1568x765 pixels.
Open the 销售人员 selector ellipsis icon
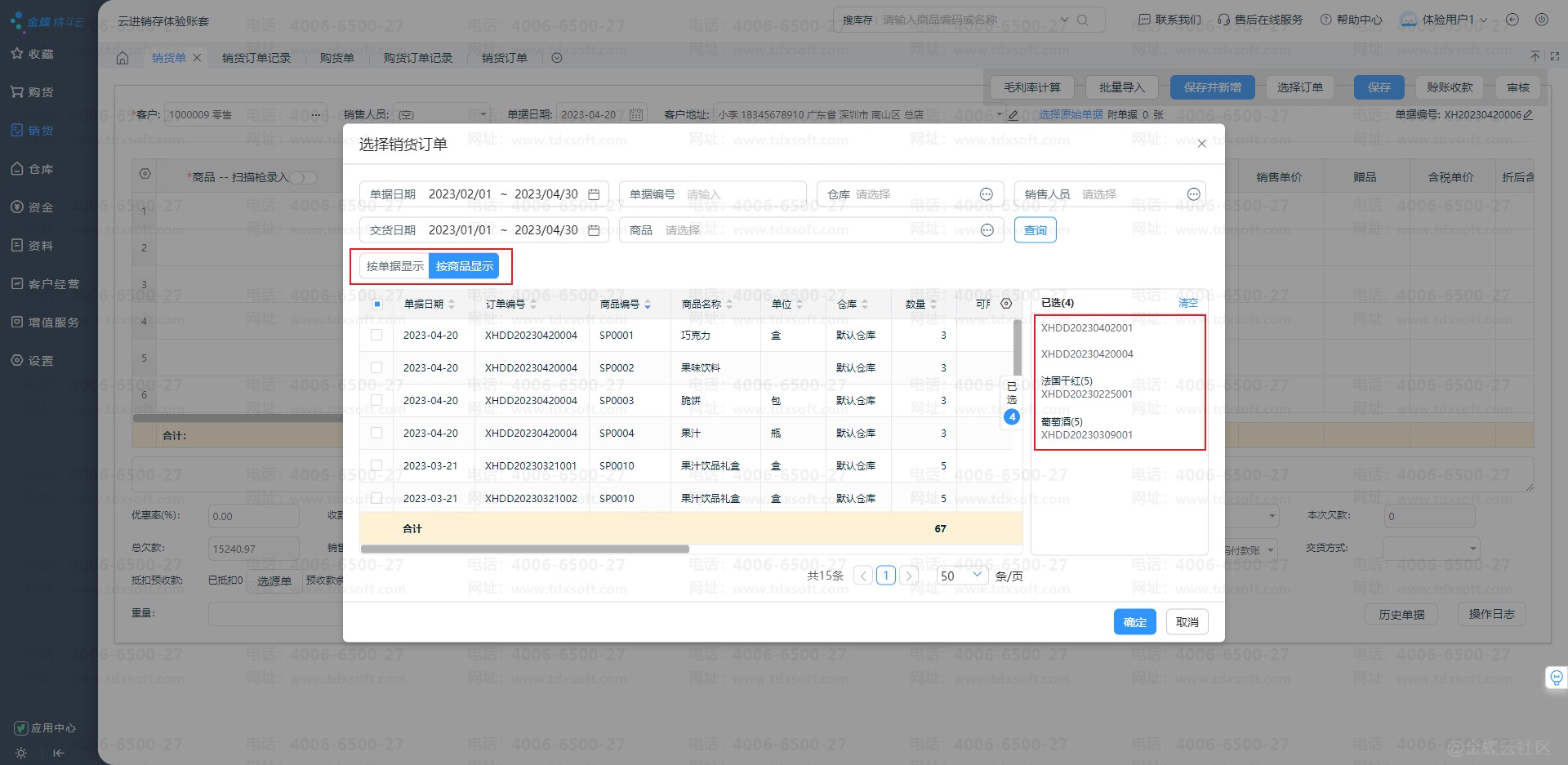coord(1193,194)
